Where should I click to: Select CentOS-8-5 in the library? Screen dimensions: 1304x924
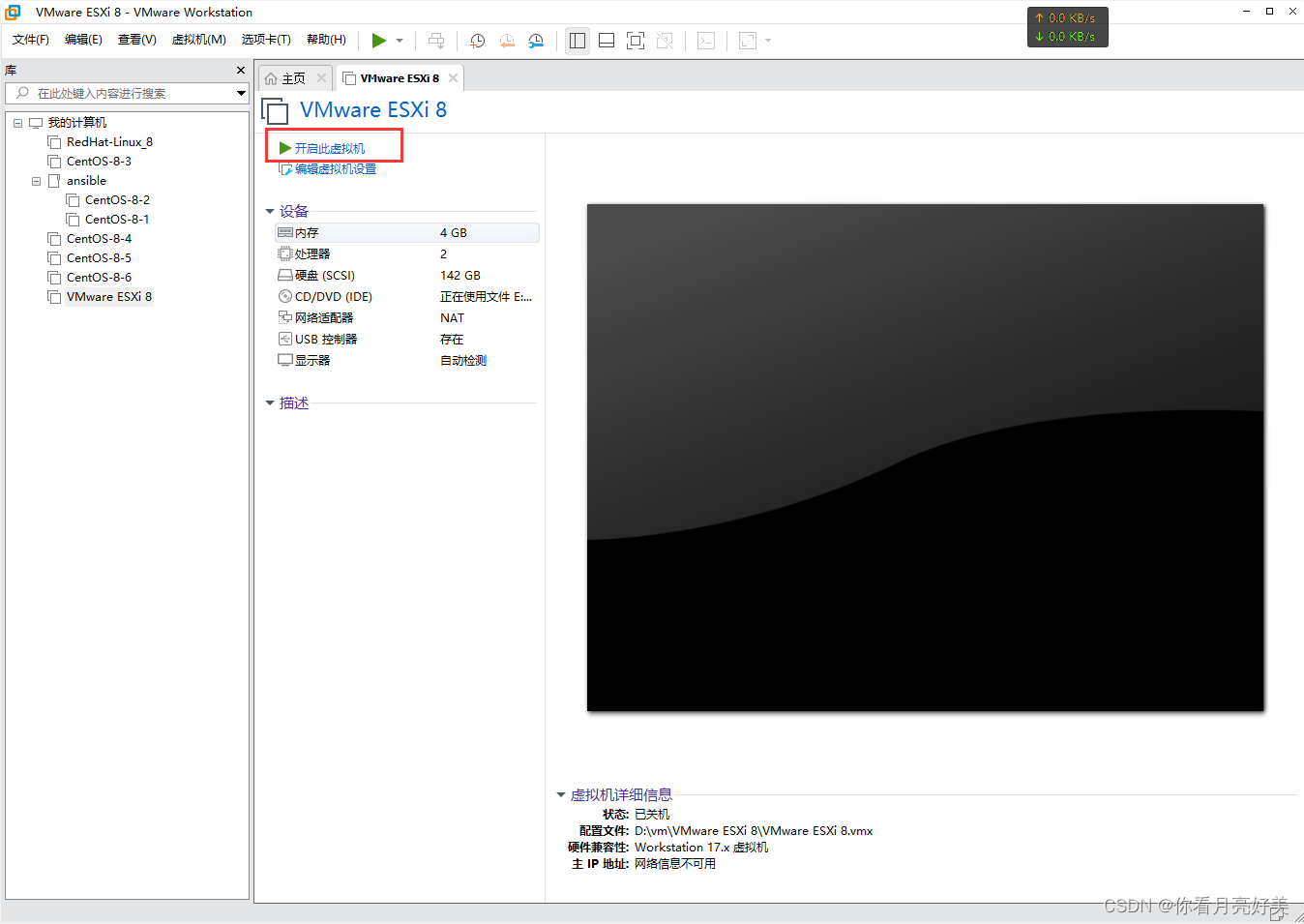coord(99,258)
